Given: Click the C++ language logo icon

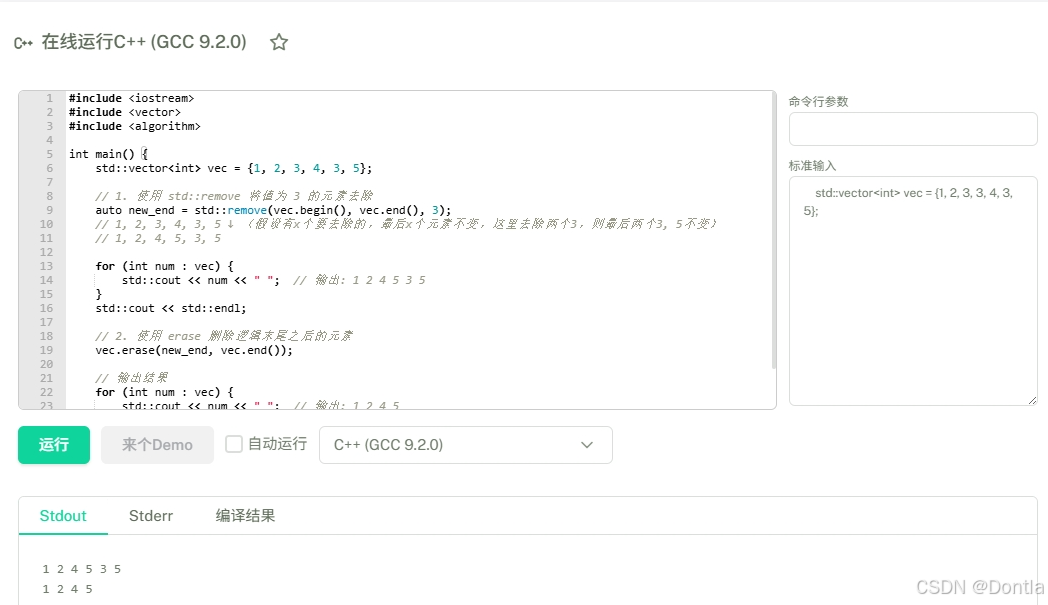Looking at the screenshot, I should [23, 43].
